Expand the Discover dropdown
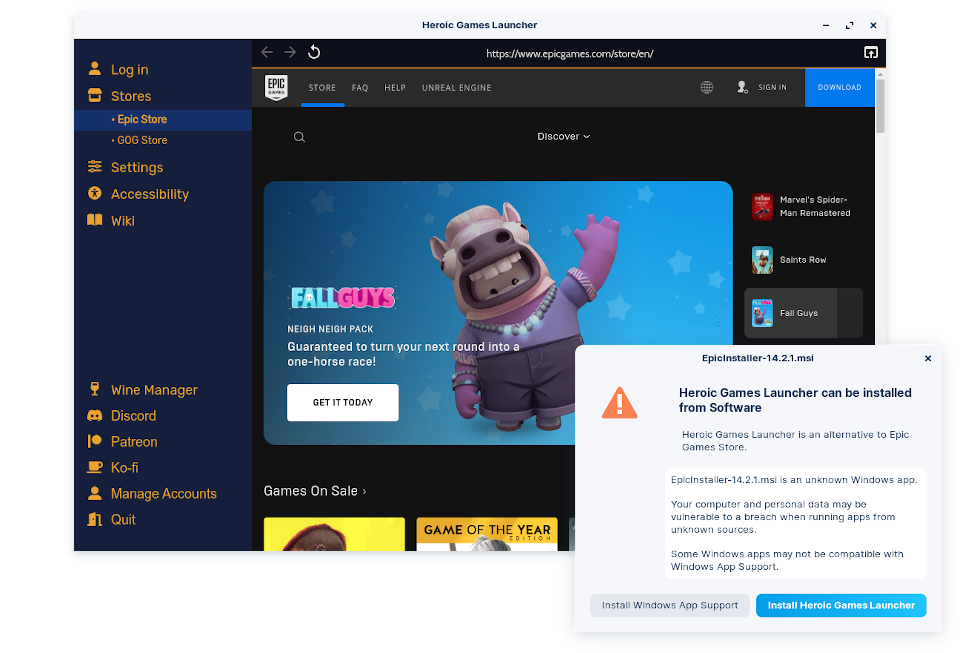 [564, 137]
